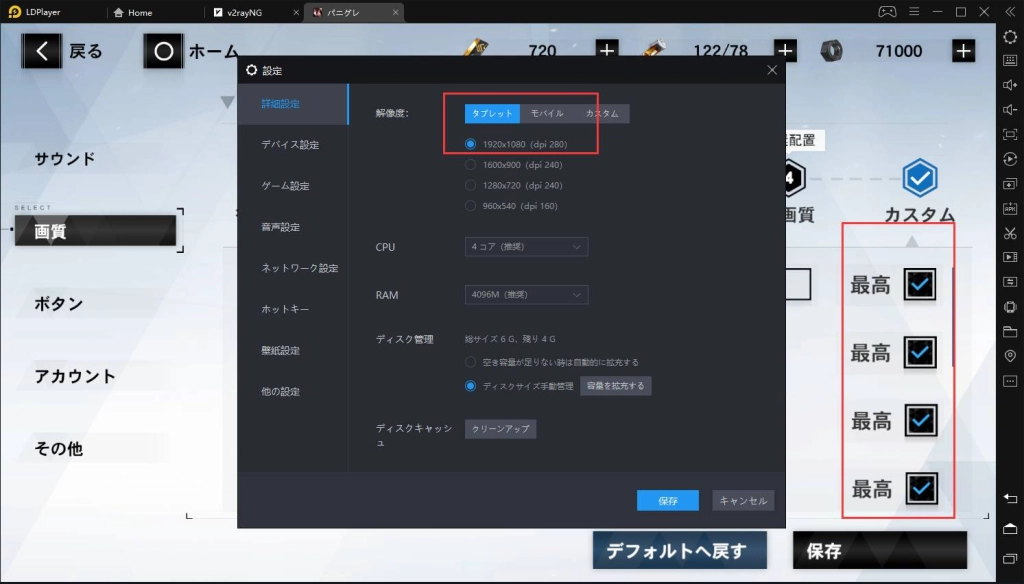1024x584 pixels.
Task: Open 詳細設定 settings section
Action: pyautogui.click(x=293, y=104)
